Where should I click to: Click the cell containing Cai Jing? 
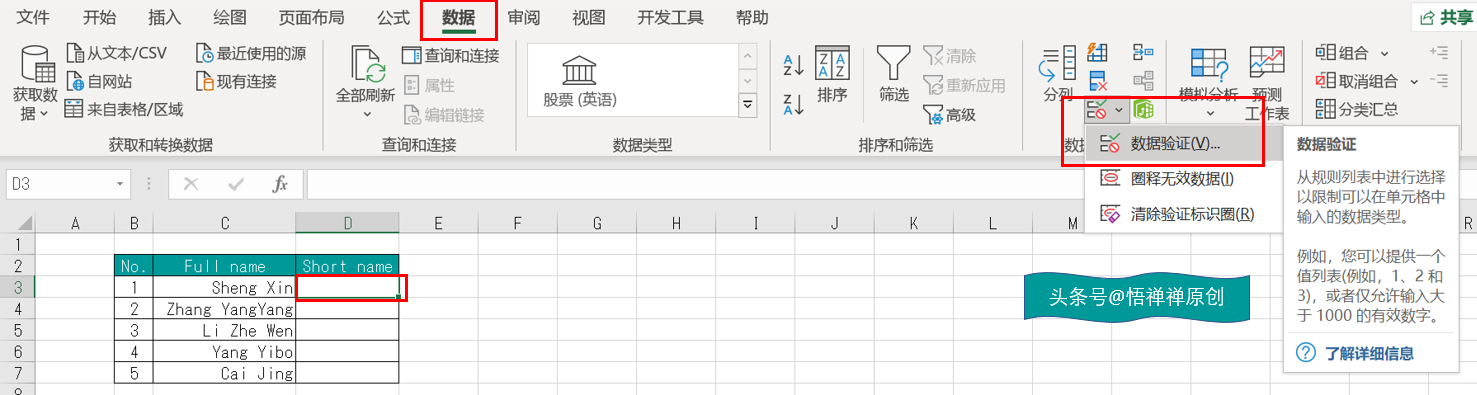(x=225, y=373)
